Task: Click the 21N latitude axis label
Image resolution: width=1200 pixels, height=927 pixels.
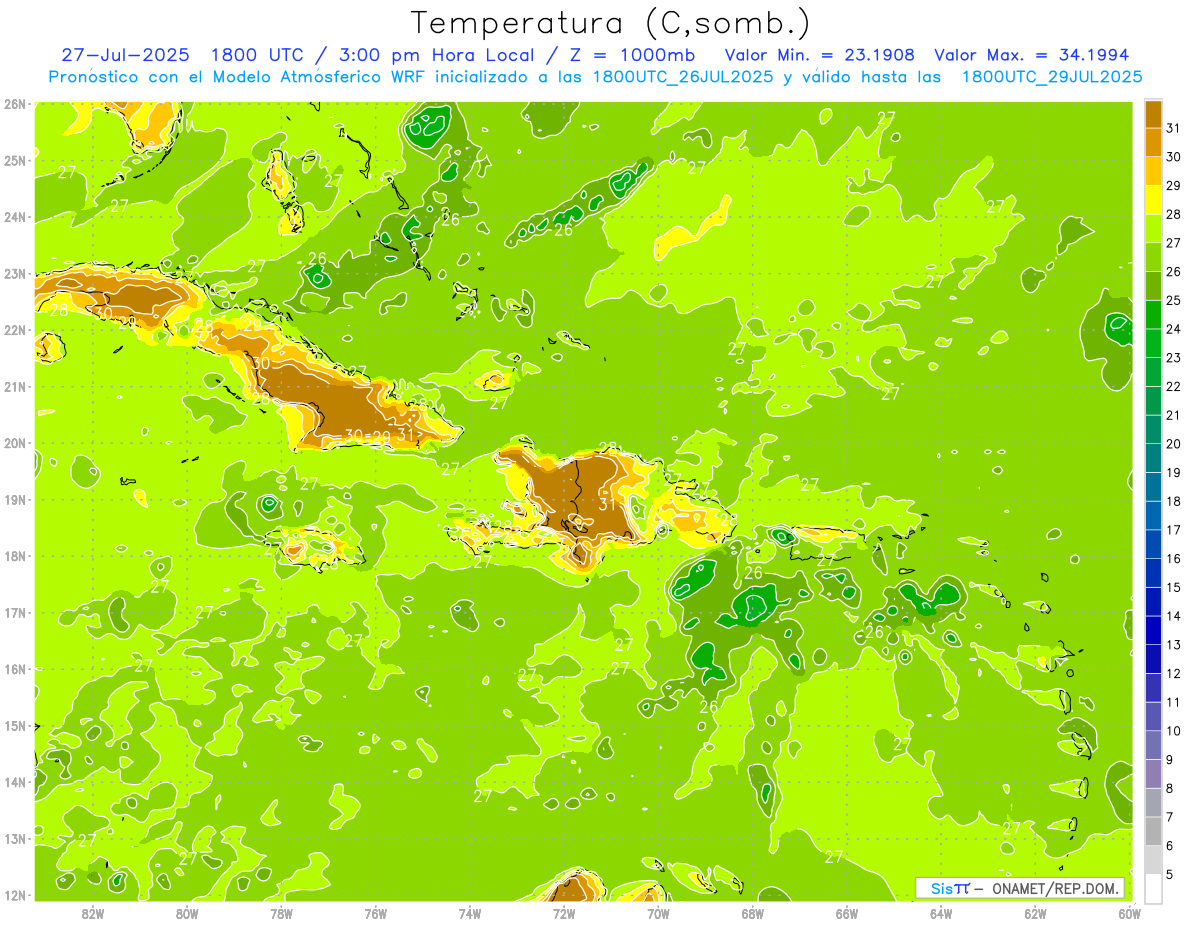Action: tap(15, 387)
